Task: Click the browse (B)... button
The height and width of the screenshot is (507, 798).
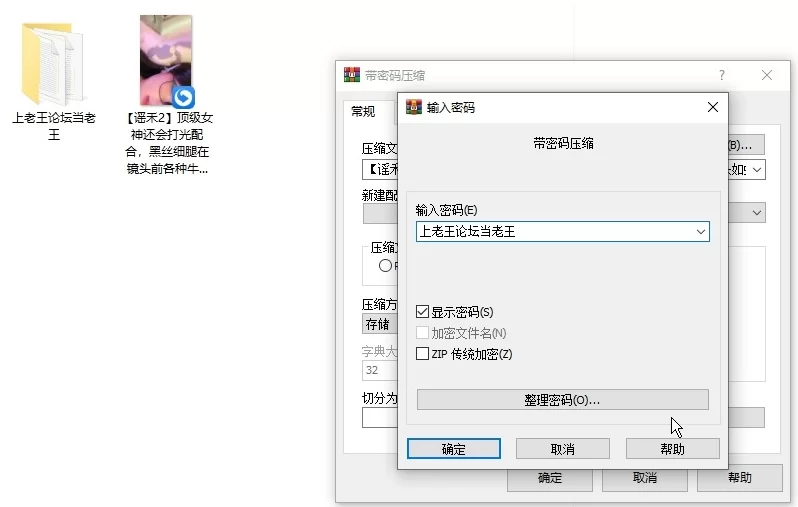Action: 746,145
